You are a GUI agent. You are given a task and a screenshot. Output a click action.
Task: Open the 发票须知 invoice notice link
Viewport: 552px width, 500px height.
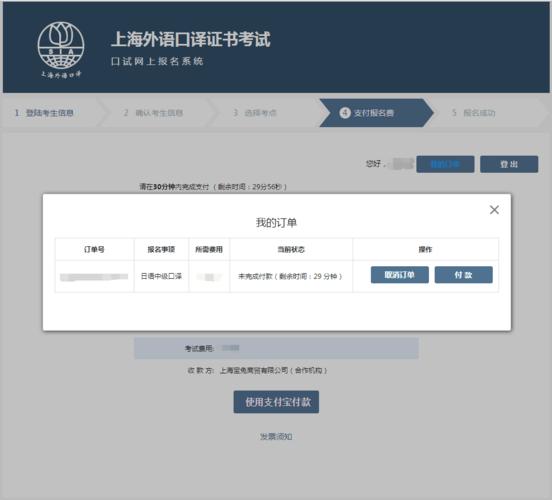tap(276, 437)
